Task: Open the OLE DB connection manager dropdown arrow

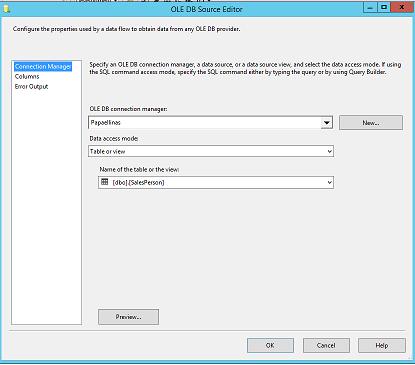Action: (327, 123)
